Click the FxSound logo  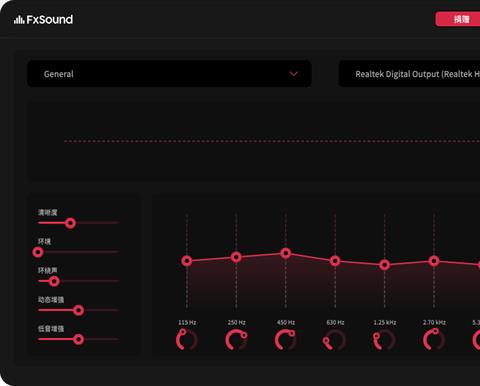click(x=43, y=20)
